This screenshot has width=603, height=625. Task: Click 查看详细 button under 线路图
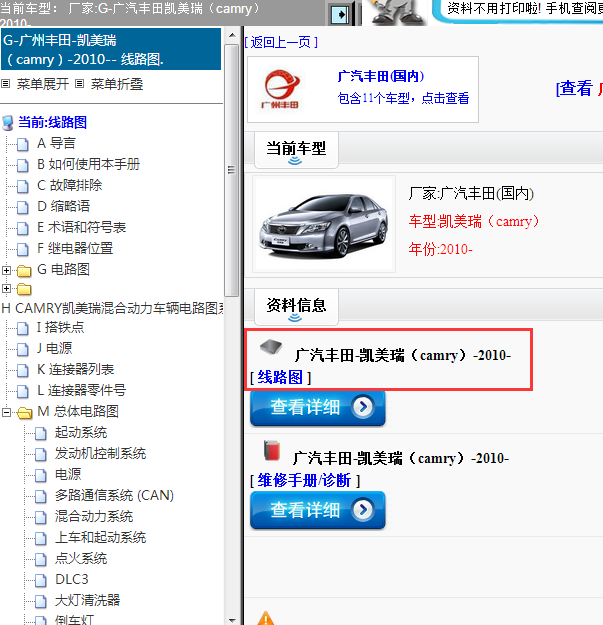[x=318, y=407]
